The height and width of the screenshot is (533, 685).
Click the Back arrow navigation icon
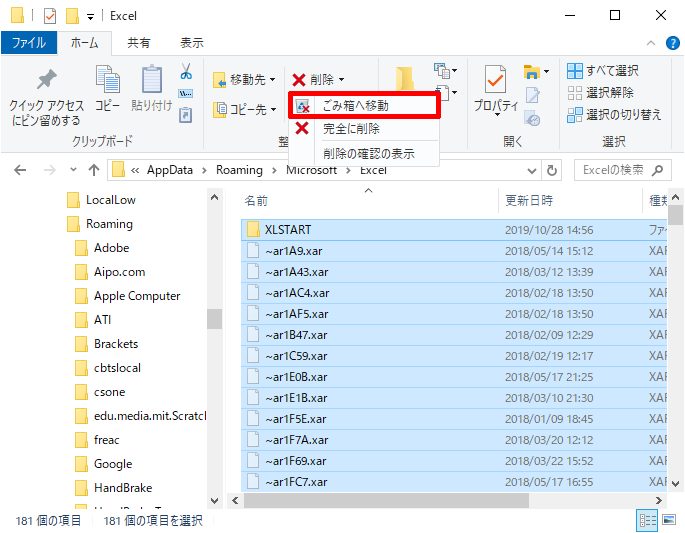coord(20,170)
